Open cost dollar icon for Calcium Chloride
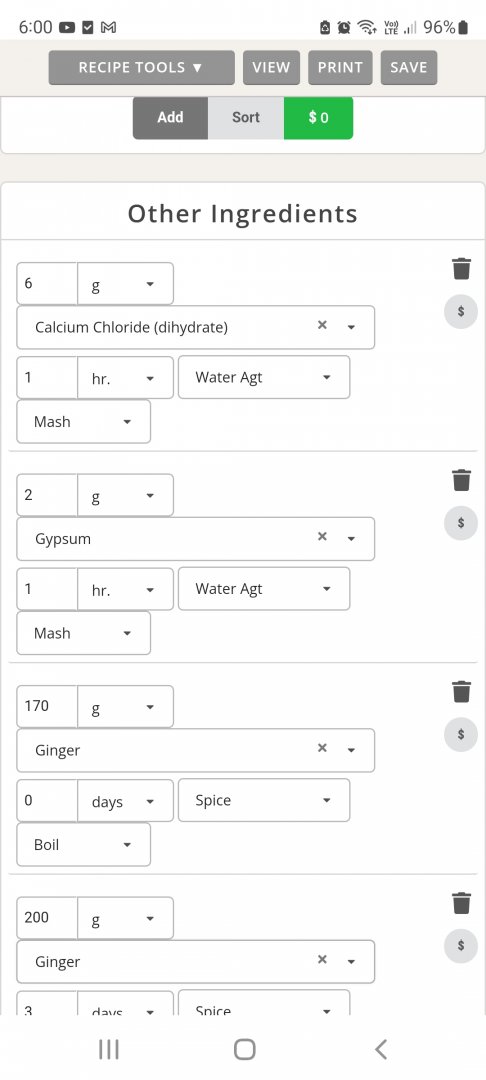The width and height of the screenshot is (486, 1080). point(461,311)
